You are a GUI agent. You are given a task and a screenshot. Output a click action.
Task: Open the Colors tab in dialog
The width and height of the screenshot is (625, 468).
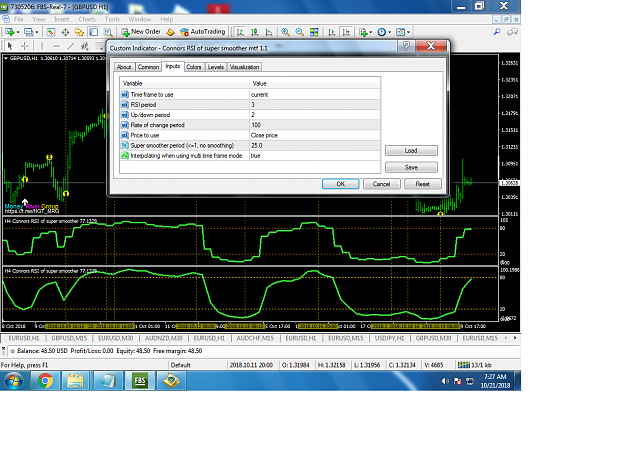tap(194, 67)
